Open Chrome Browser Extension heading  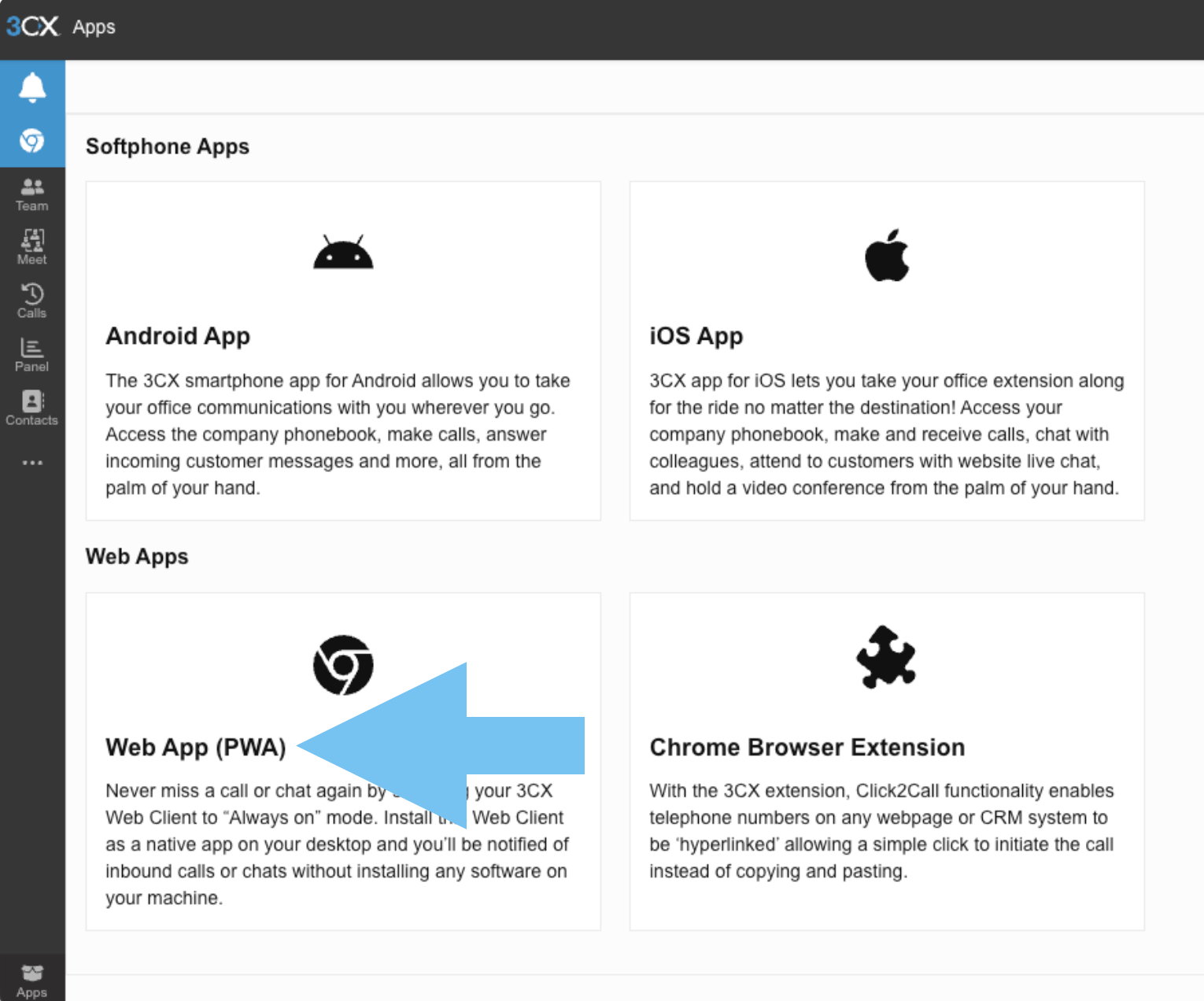pyautogui.click(x=807, y=747)
